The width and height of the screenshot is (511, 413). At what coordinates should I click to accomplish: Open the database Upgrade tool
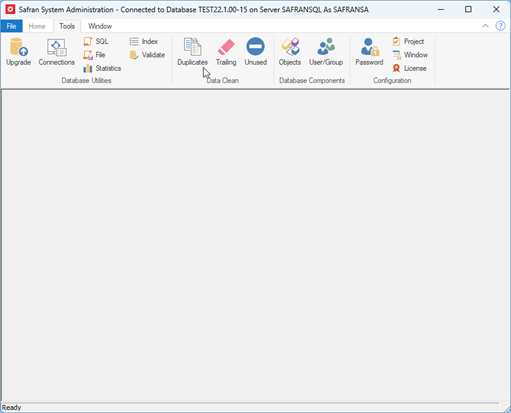coord(18,52)
